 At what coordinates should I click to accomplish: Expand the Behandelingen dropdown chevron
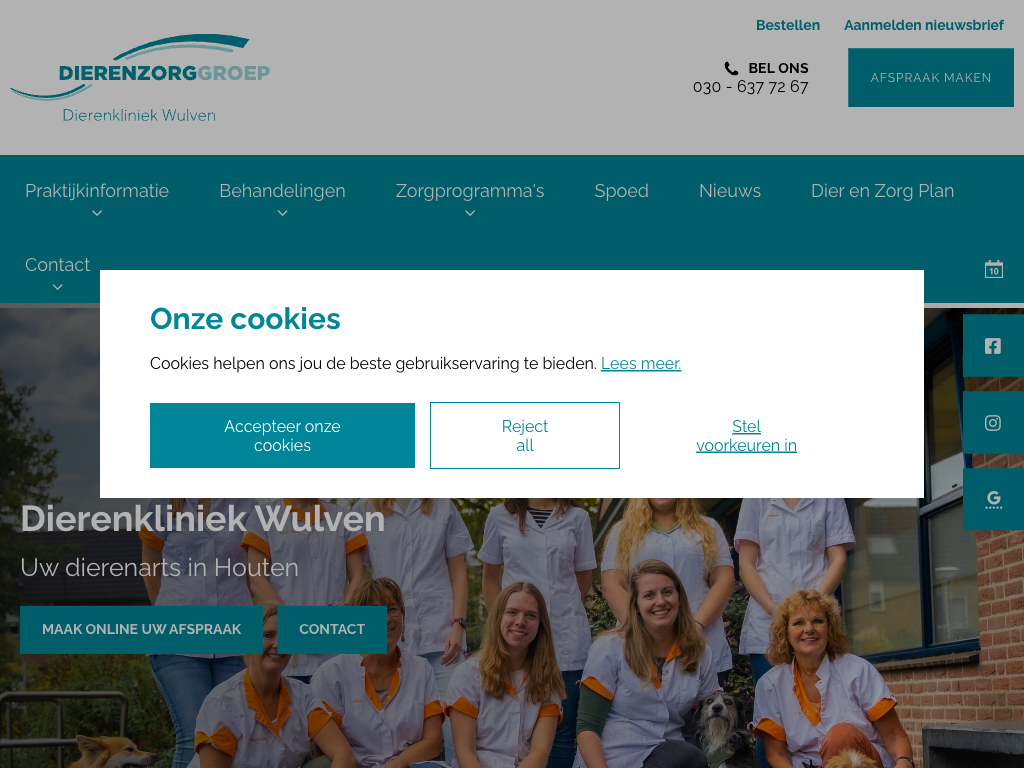pyautogui.click(x=282, y=213)
